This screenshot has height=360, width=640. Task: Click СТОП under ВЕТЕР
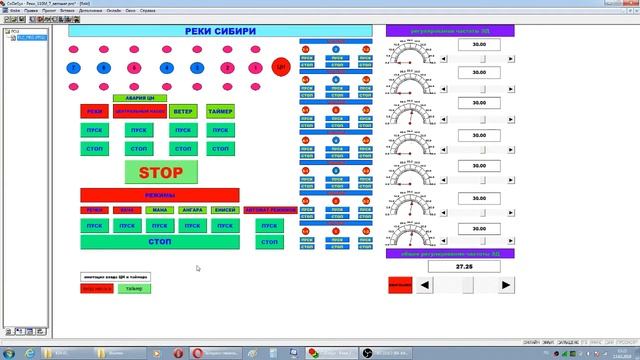coord(183,149)
